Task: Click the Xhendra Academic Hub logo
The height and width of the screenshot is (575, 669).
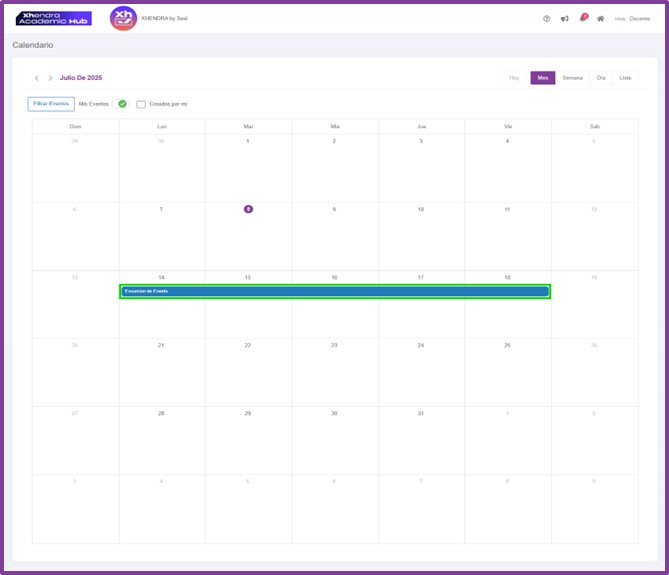Action: coord(54,18)
